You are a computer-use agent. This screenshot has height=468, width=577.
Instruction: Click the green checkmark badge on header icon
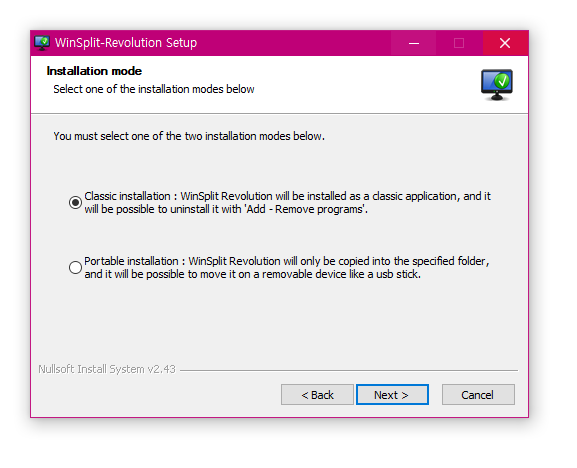(x=503, y=81)
